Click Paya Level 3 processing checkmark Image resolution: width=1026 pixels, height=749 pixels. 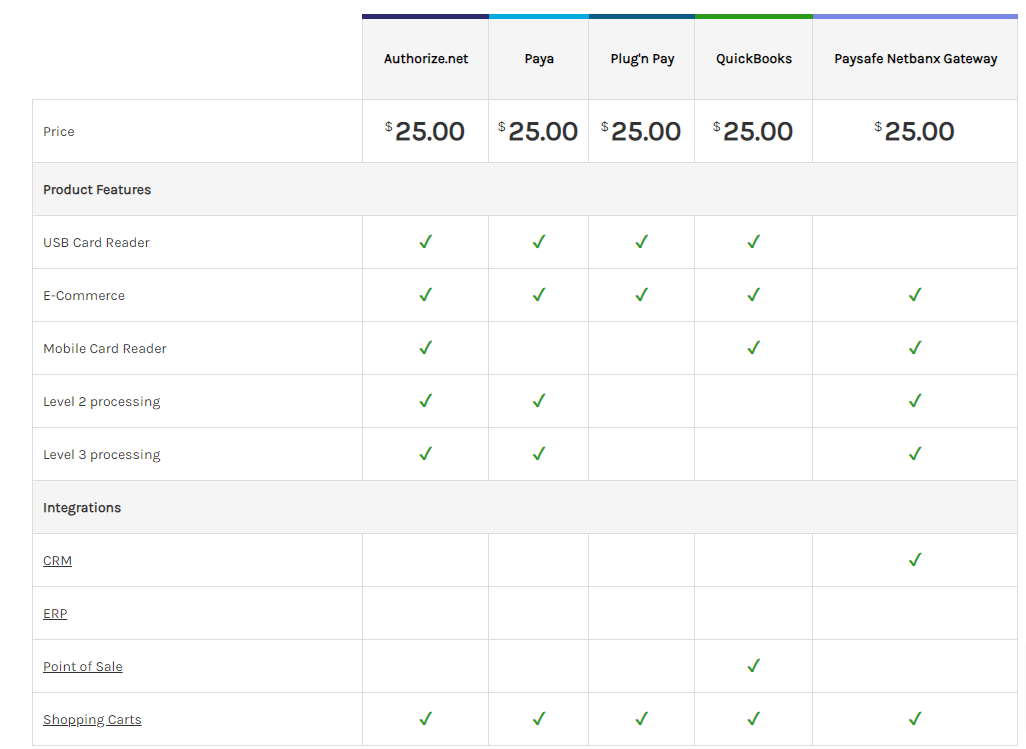(539, 454)
